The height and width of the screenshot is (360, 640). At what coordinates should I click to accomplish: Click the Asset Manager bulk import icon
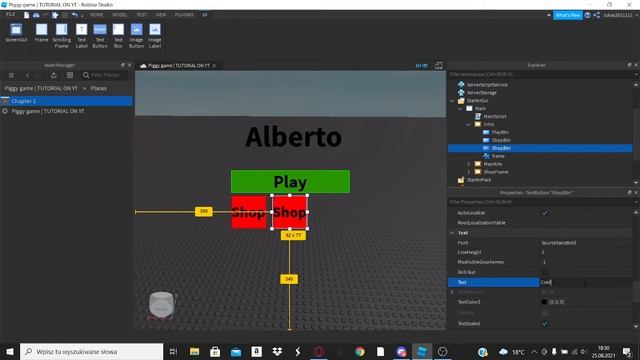(x=53, y=75)
